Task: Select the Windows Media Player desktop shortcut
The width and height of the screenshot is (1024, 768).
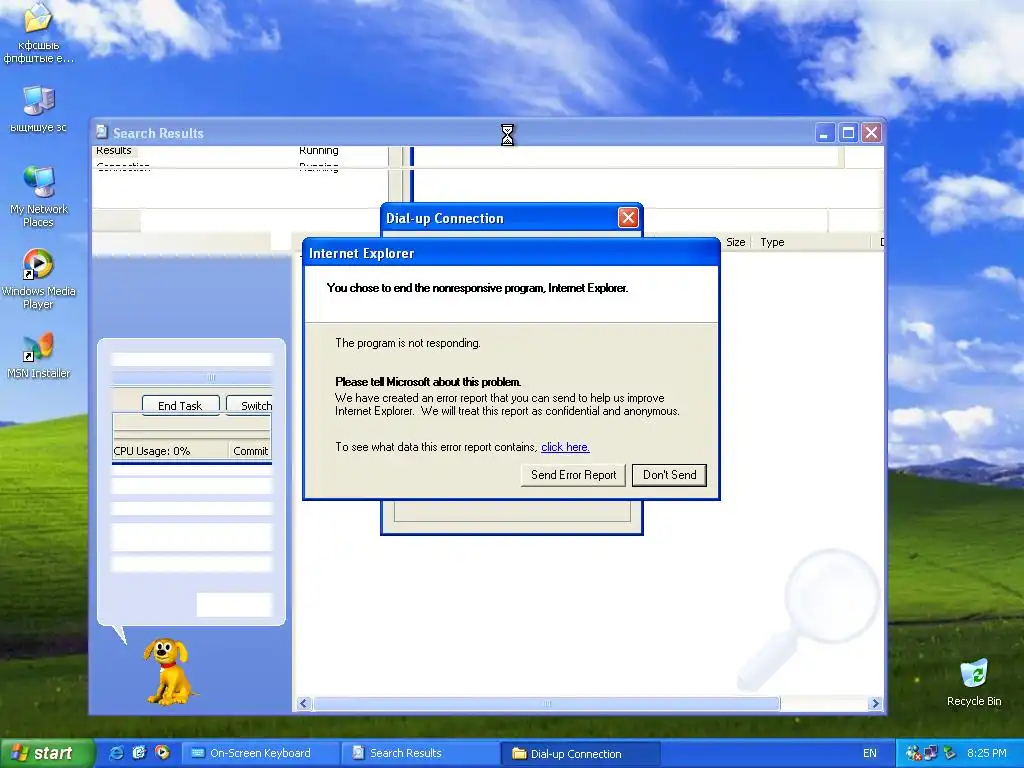Action: pyautogui.click(x=39, y=280)
